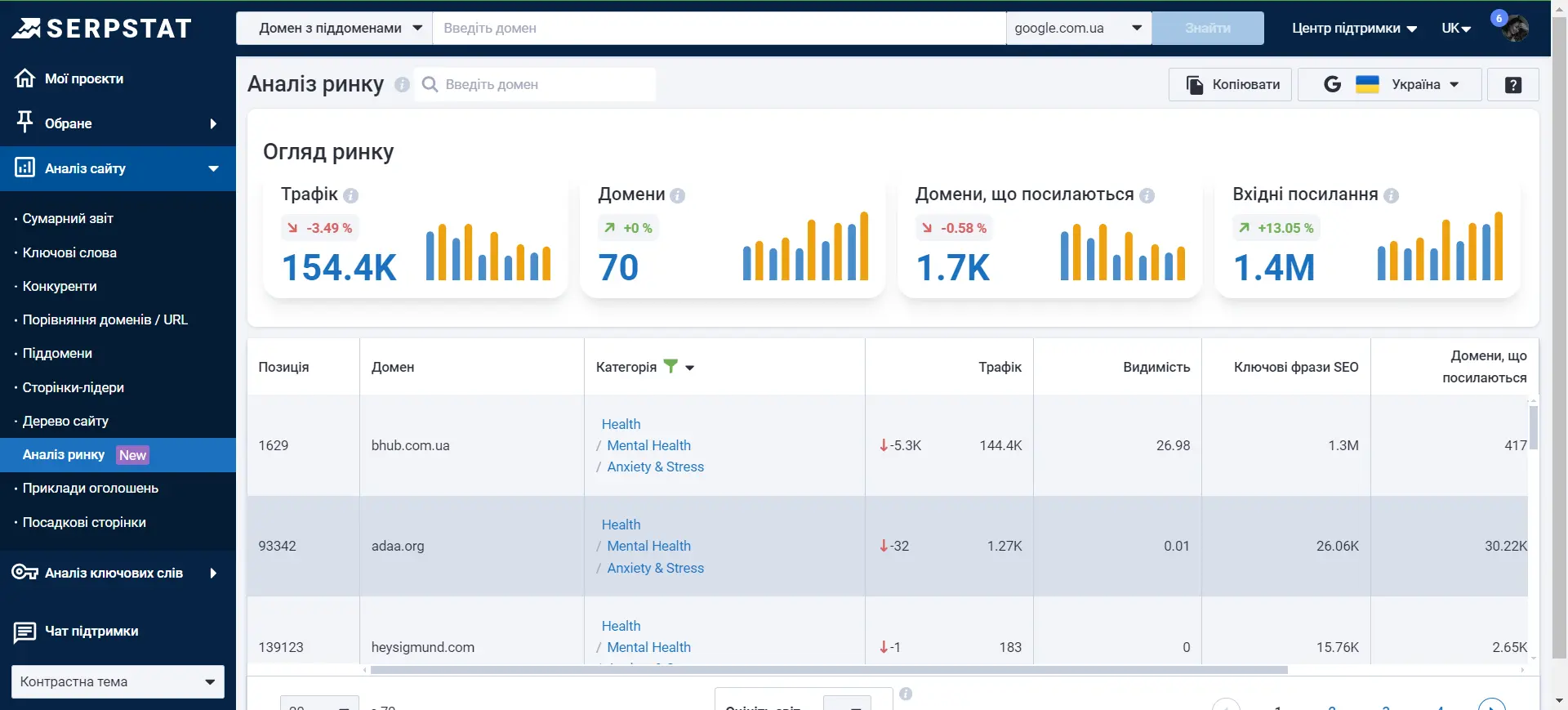The height and width of the screenshot is (710, 1568).
Task: Click the home icon beside Мої проєкти
Action: tap(25, 78)
